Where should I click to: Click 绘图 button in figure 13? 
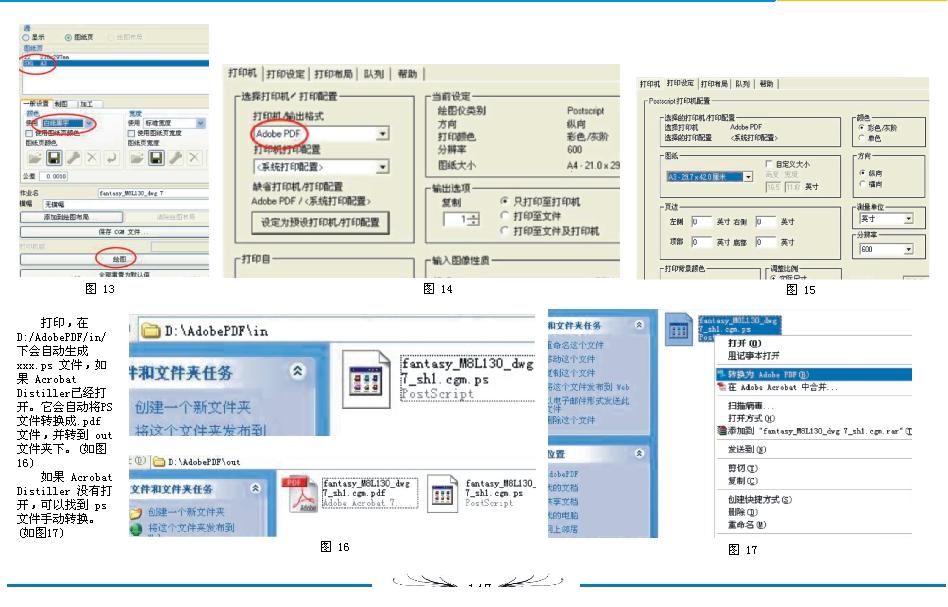click(x=115, y=259)
